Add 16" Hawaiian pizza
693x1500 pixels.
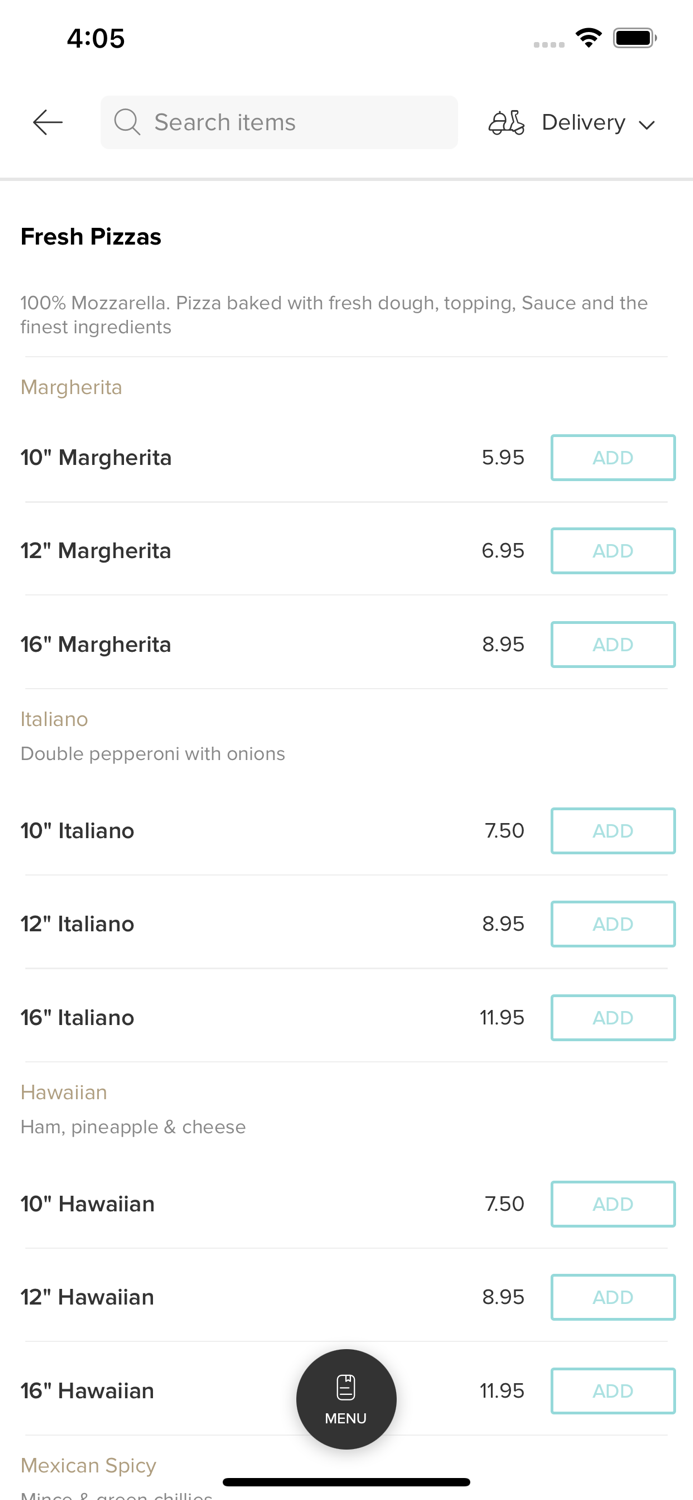tap(613, 1391)
